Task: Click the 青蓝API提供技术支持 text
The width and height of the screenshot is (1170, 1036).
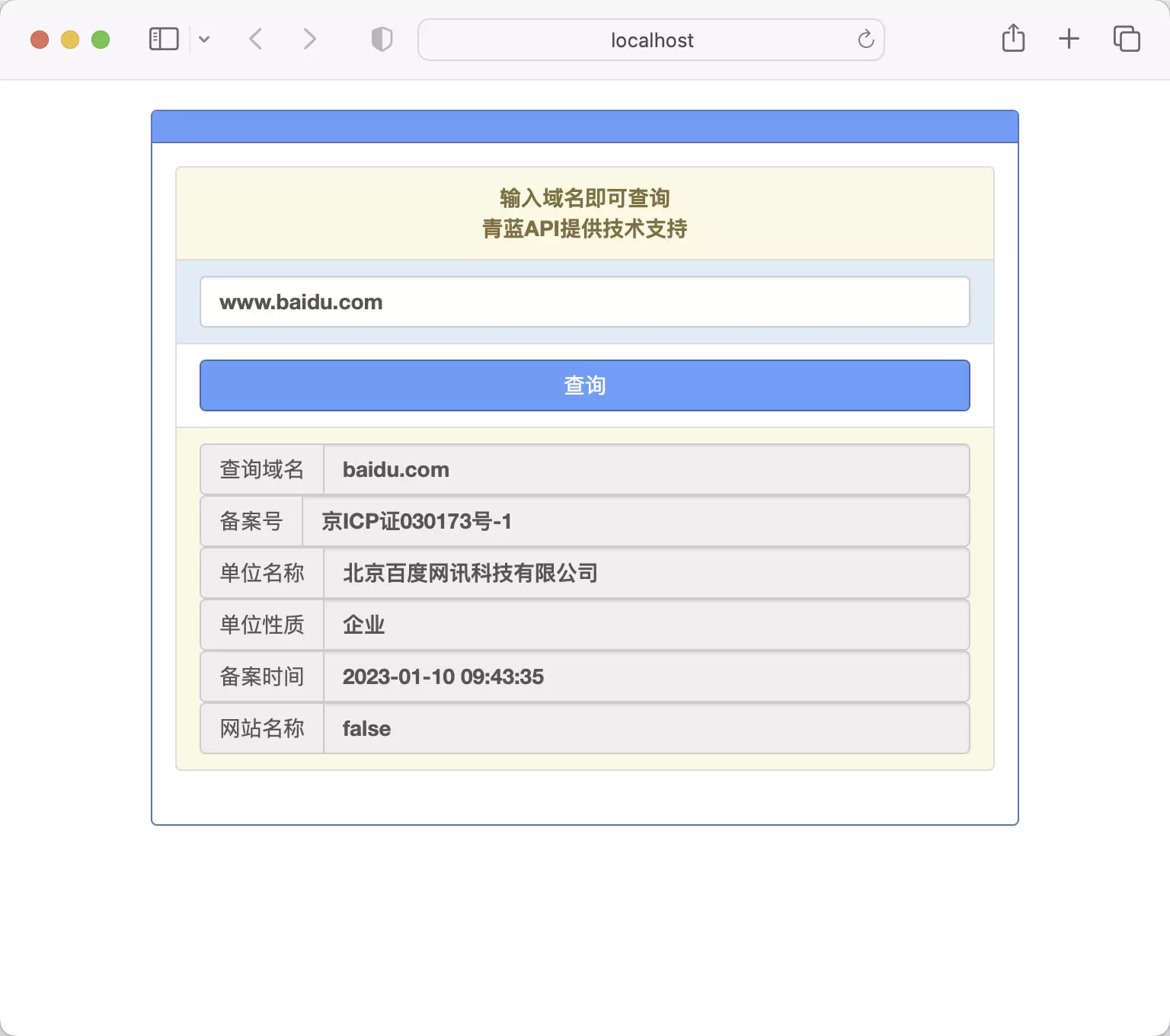Action: (x=585, y=229)
